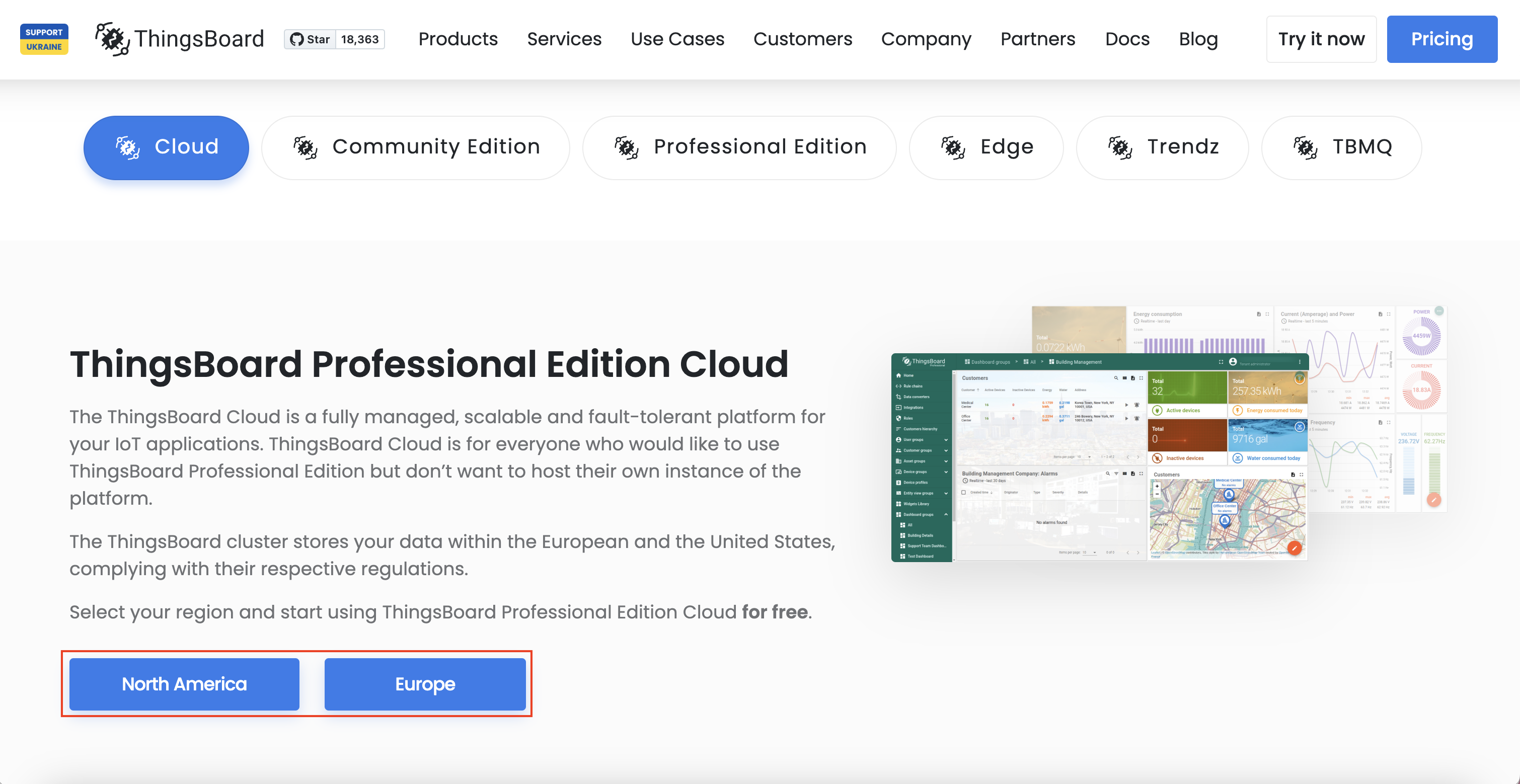
Task: Choose the TBMQ product tab
Action: (x=1341, y=147)
